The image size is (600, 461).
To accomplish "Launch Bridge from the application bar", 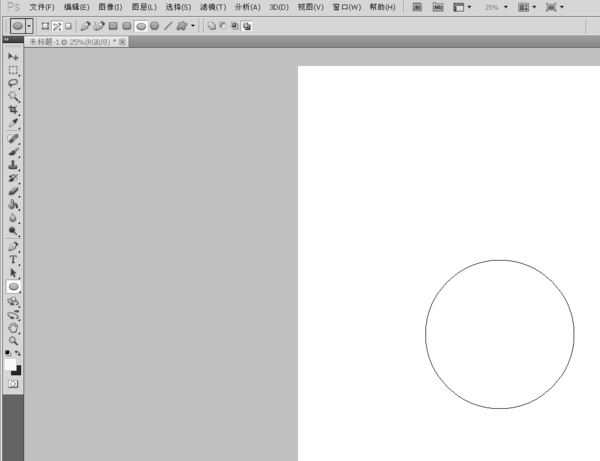I will [417, 7].
